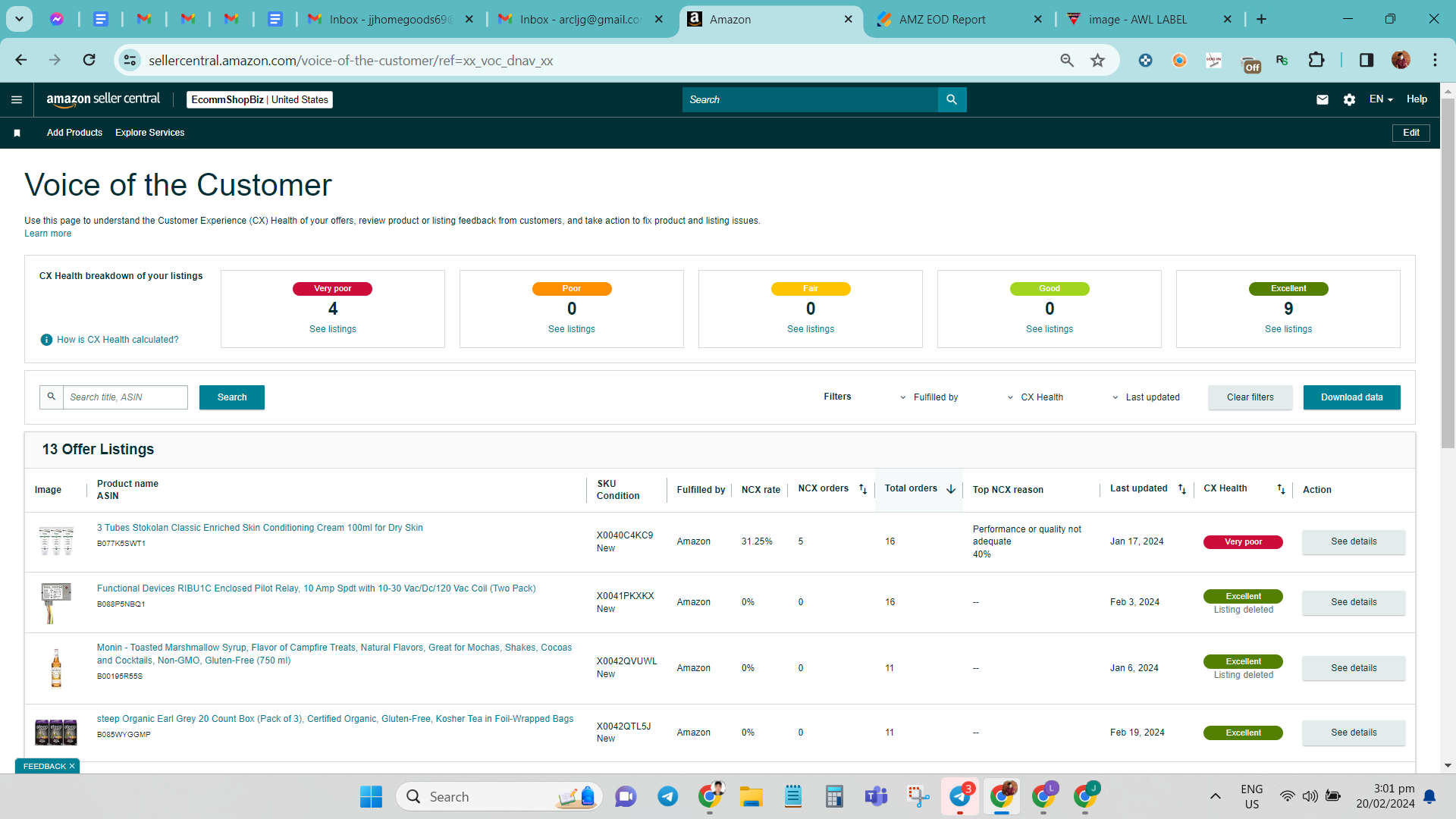Image resolution: width=1456 pixels, height=819 pixels.
Task: Open the Add Products menu item
Action: tap(74, 133)
